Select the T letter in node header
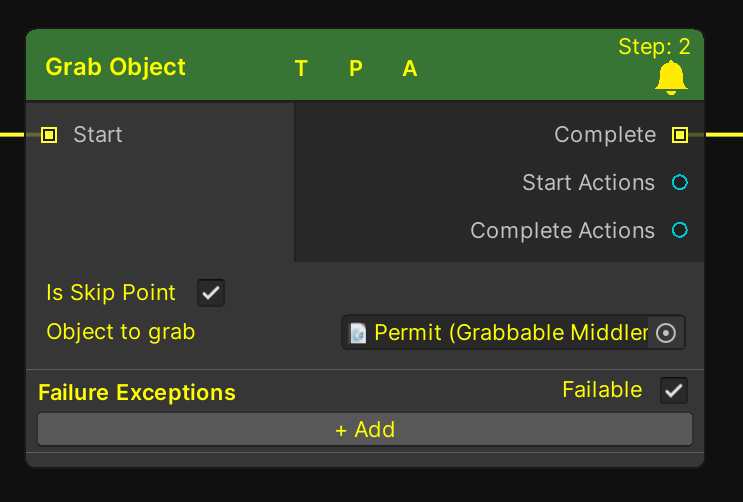The width and height of the screenshot is (743, 502). (x=301, y=69)
